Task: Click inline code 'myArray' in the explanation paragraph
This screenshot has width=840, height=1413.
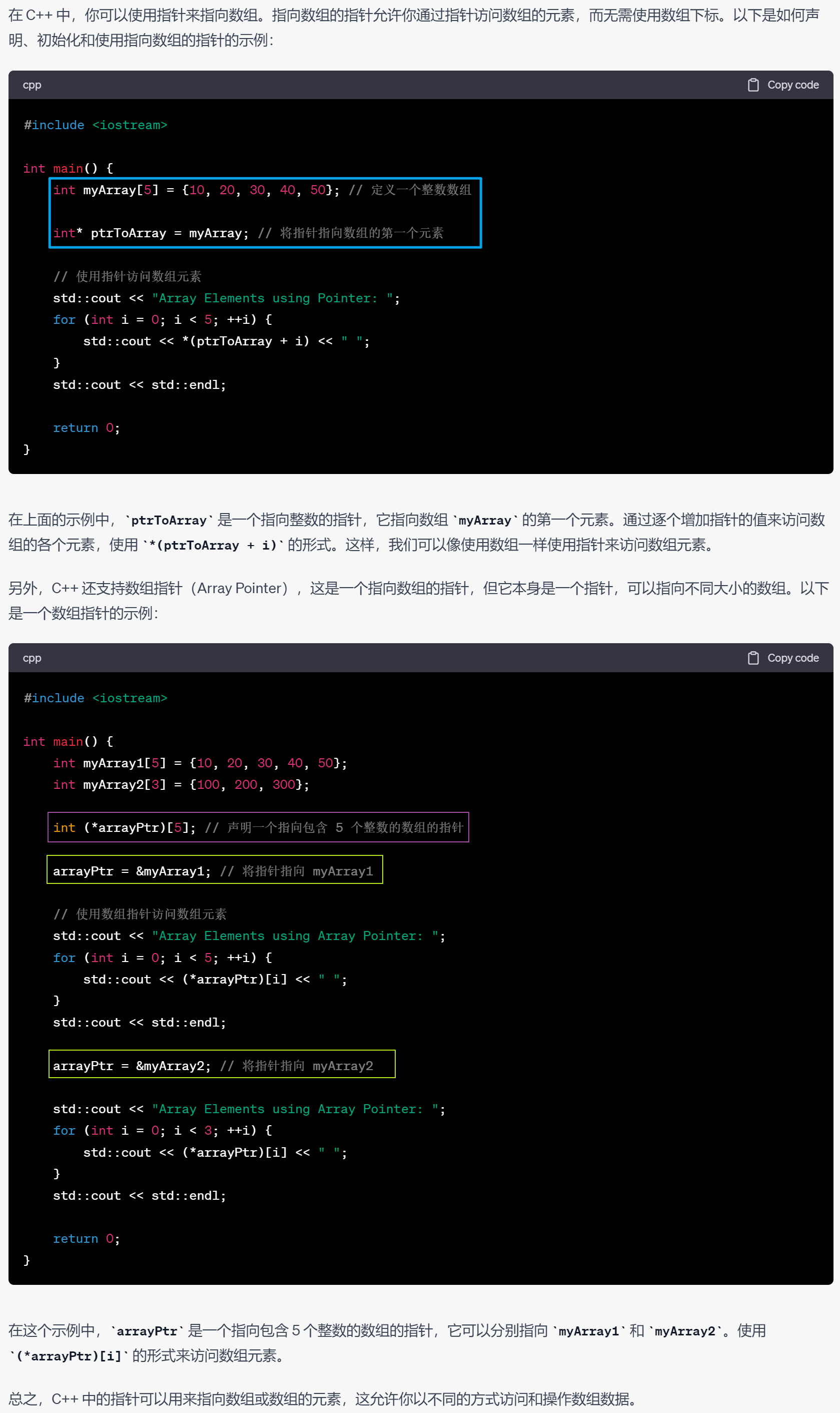Action: pyautogui.click(x=485, y=521)
